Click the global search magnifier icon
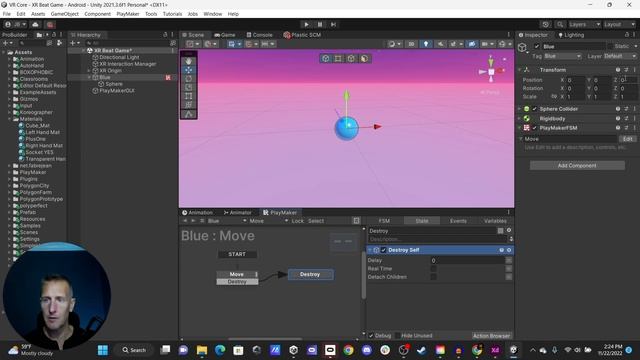The width and height of the screenshot is (640, 360). (560, 24)
